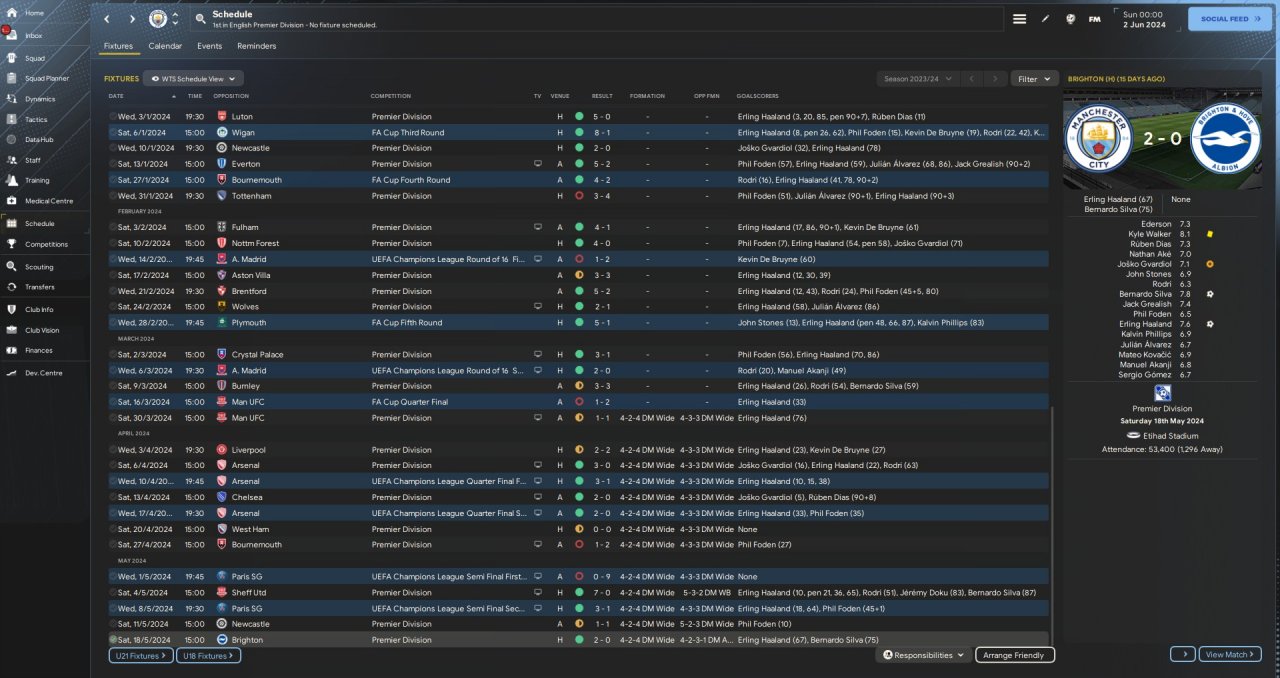The height and width of the screenshot is (678, 1280).
Task: Open the Medical Centre icon
Action: click(13, 201)
